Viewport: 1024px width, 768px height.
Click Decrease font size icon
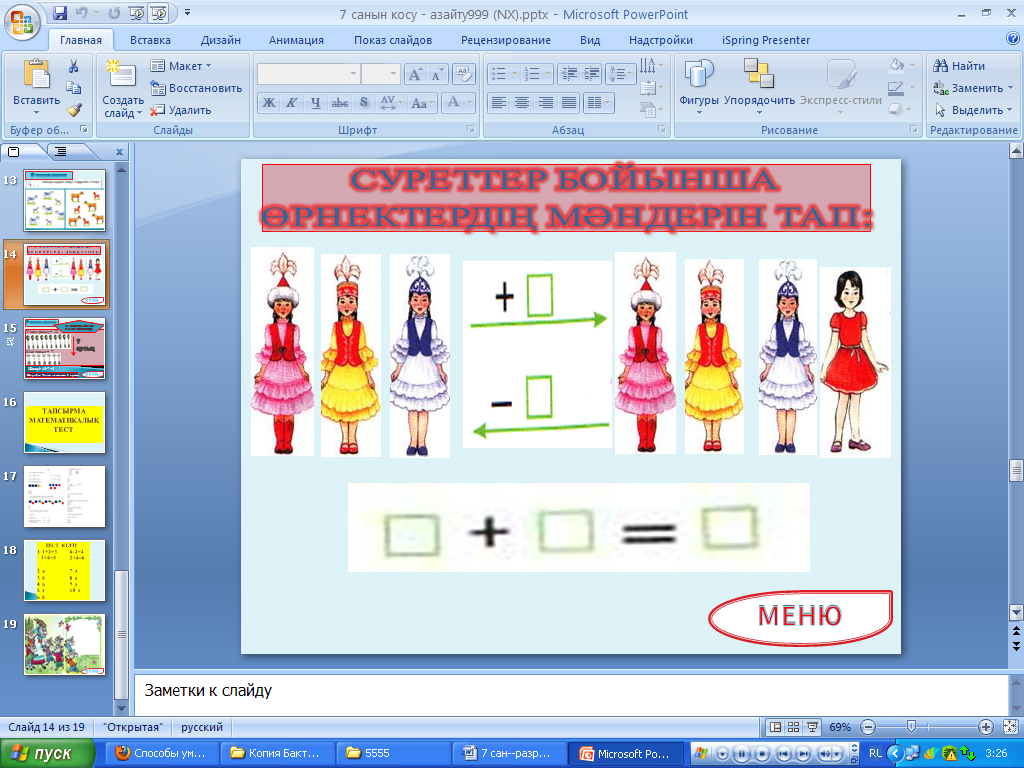(x=436, y=74)
